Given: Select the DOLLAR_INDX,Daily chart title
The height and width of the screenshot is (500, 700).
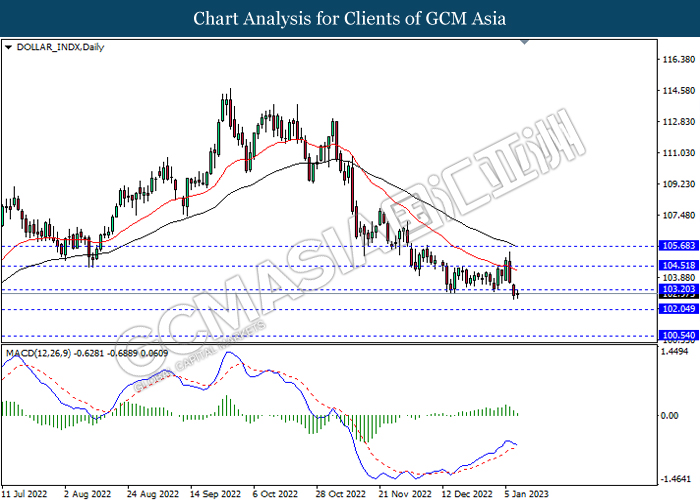Looking at the screenshot, I should tap(60, 47).
